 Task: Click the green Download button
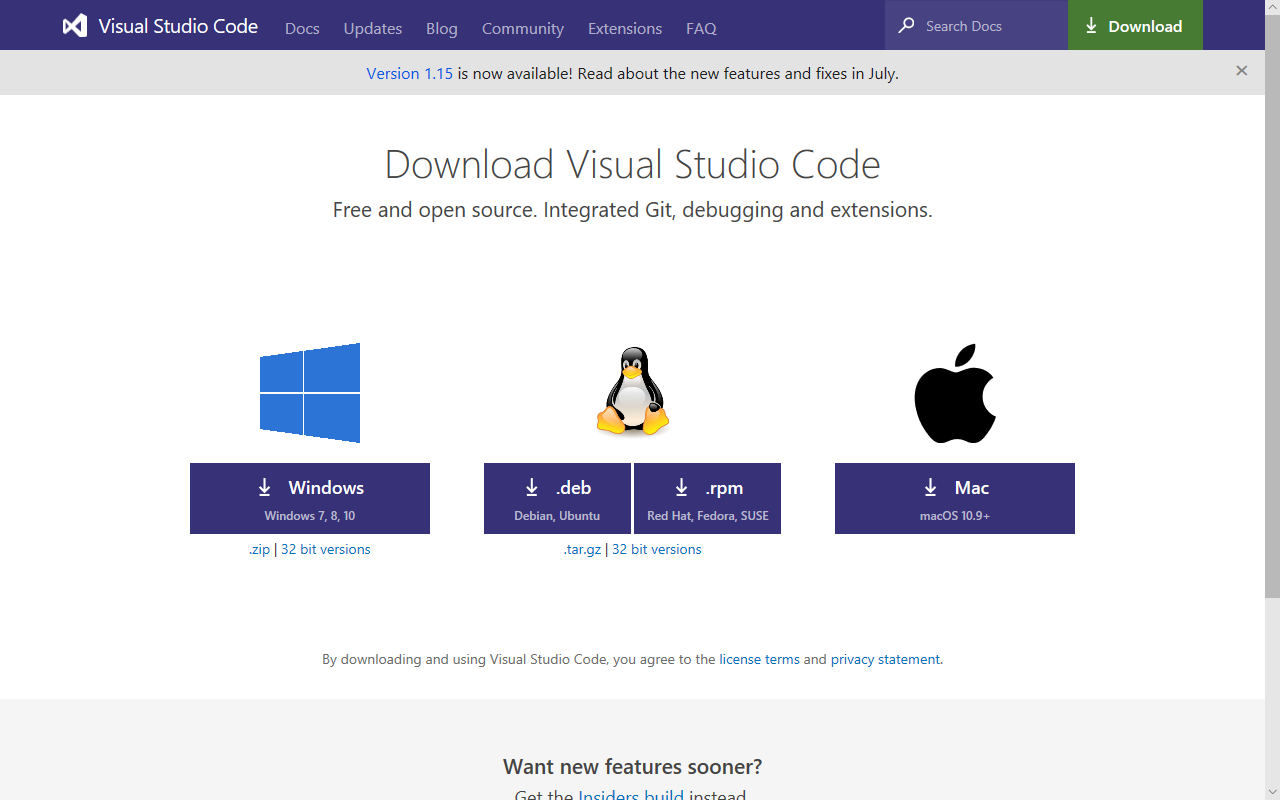pos(1135,25)
